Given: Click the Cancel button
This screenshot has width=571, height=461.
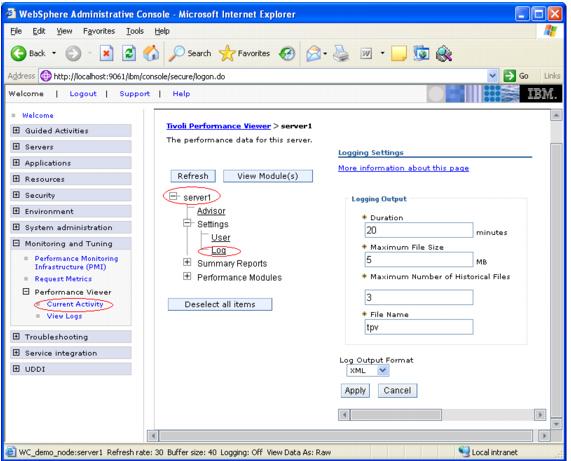Looking at the screenshot, I should (397, 390).
